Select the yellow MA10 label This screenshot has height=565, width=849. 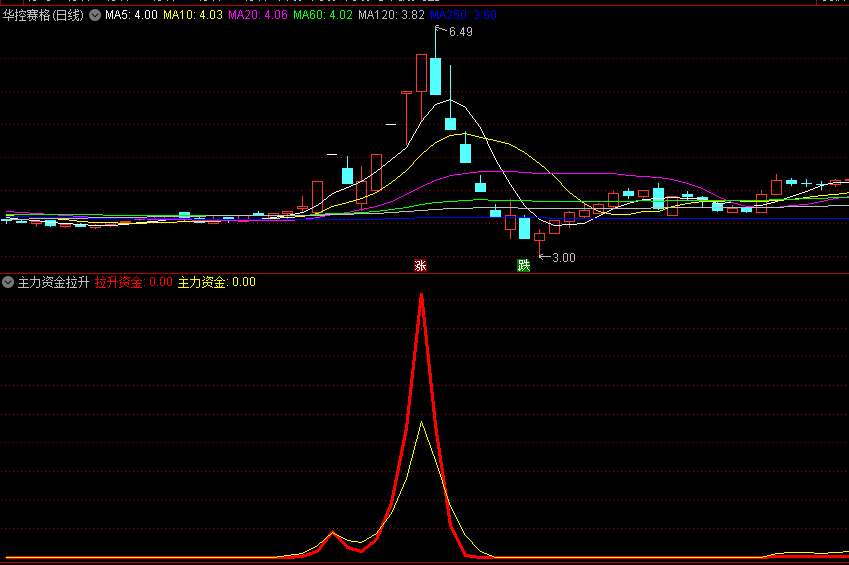[x=193, y=14]
